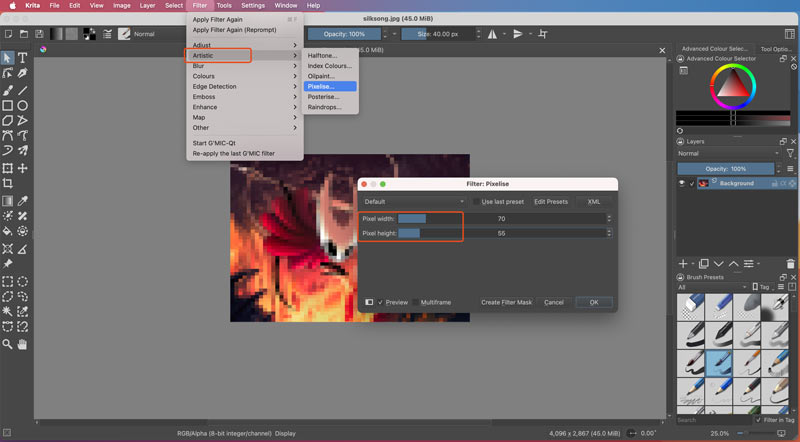Check the Use last preset box
800x442 pixels.
476,202
